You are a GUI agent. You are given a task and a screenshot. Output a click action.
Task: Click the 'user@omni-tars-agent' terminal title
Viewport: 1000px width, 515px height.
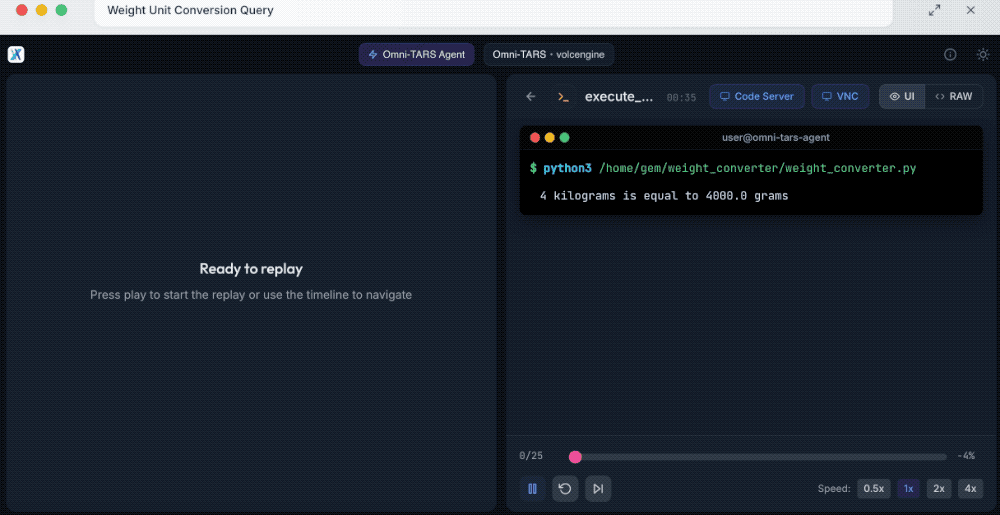776,138
